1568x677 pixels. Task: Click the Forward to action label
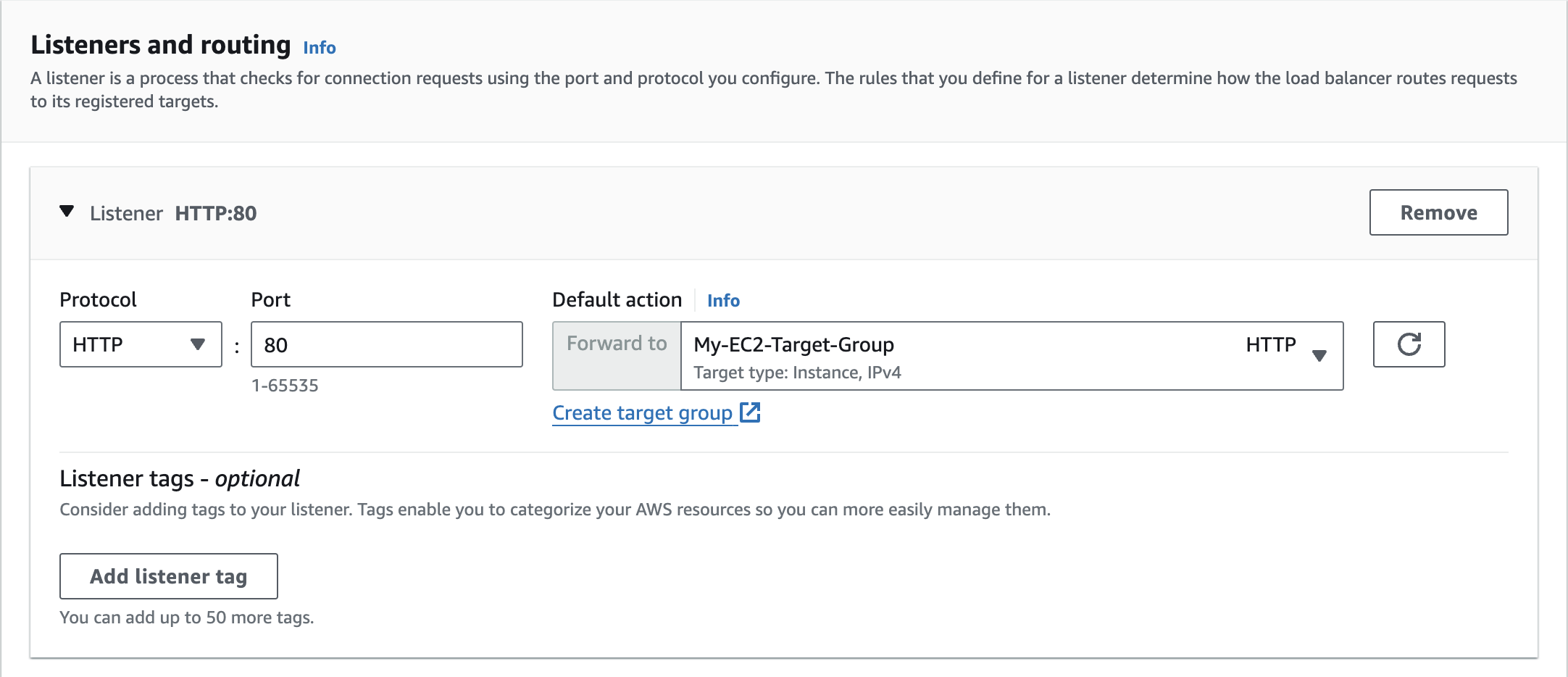click(617, 344)
